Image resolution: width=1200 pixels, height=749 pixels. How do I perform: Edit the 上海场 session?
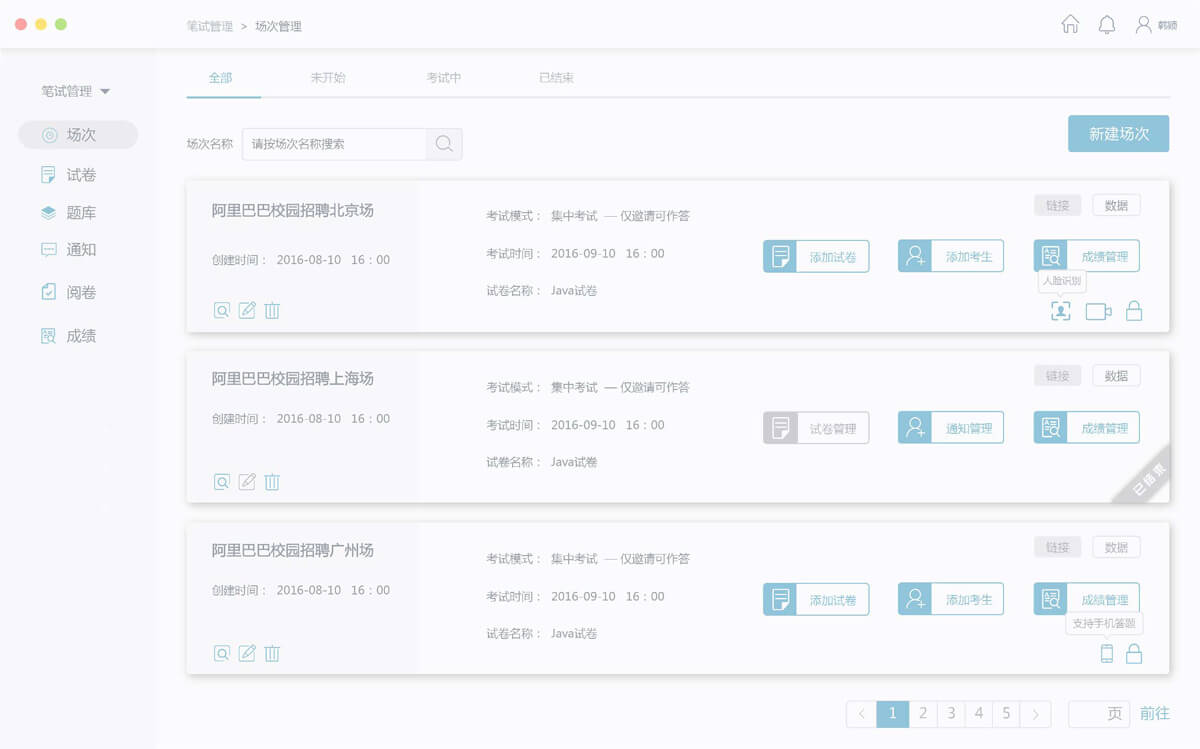click(x=247, y=482)
